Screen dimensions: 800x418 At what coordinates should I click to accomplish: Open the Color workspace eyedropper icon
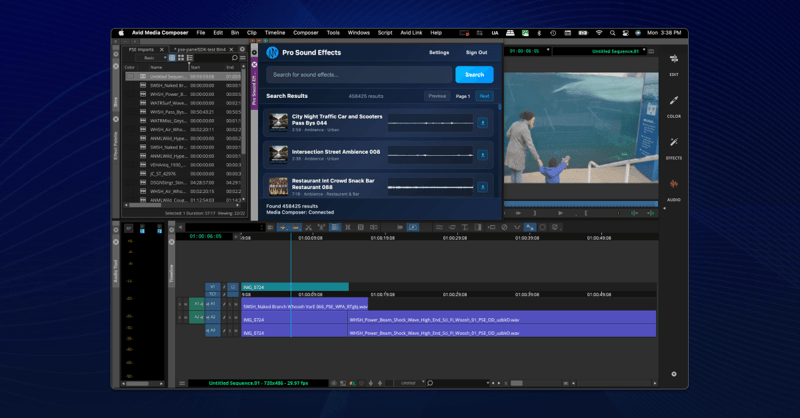pos(673,101)
